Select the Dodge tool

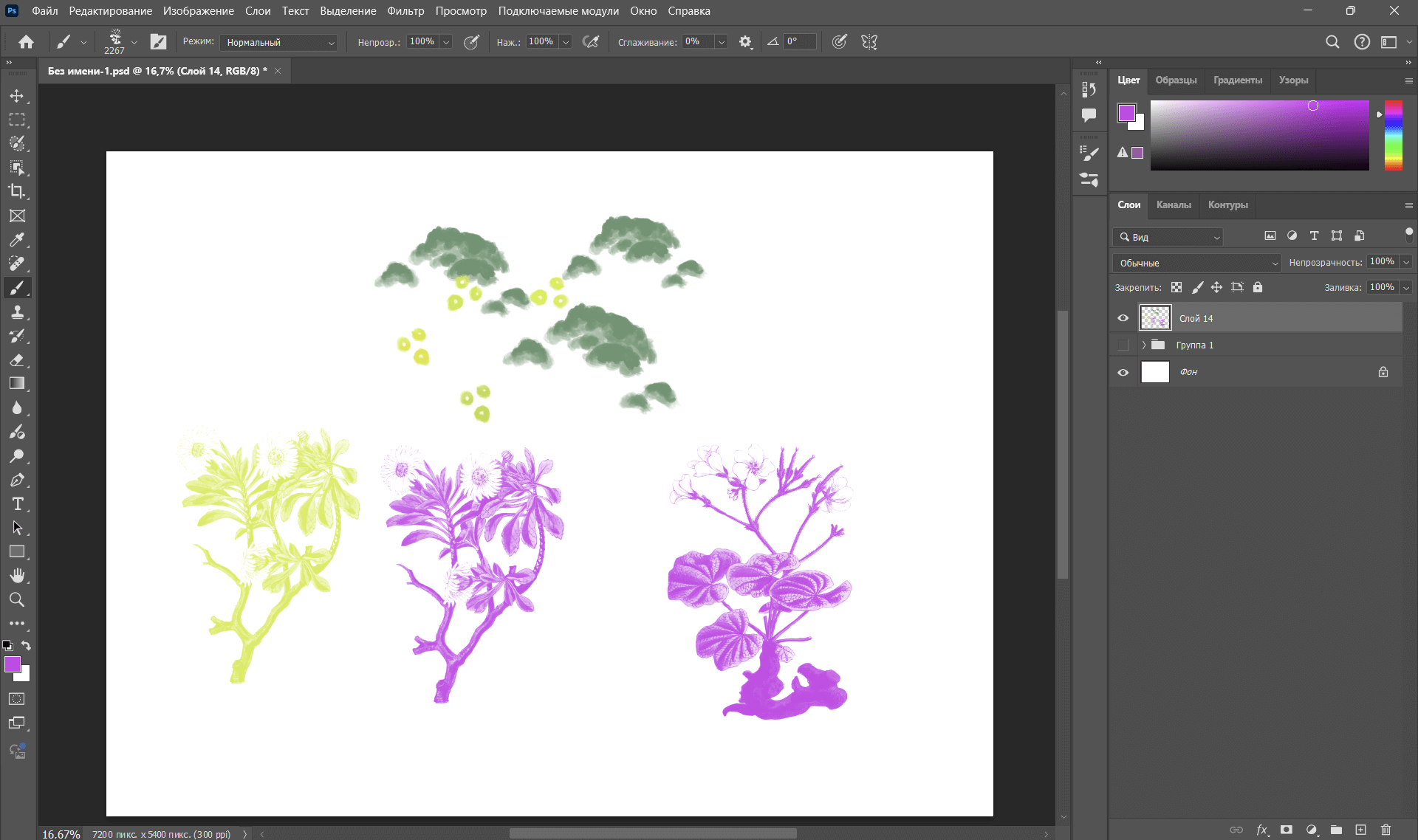pyautogui.click(x=17, y=455)
